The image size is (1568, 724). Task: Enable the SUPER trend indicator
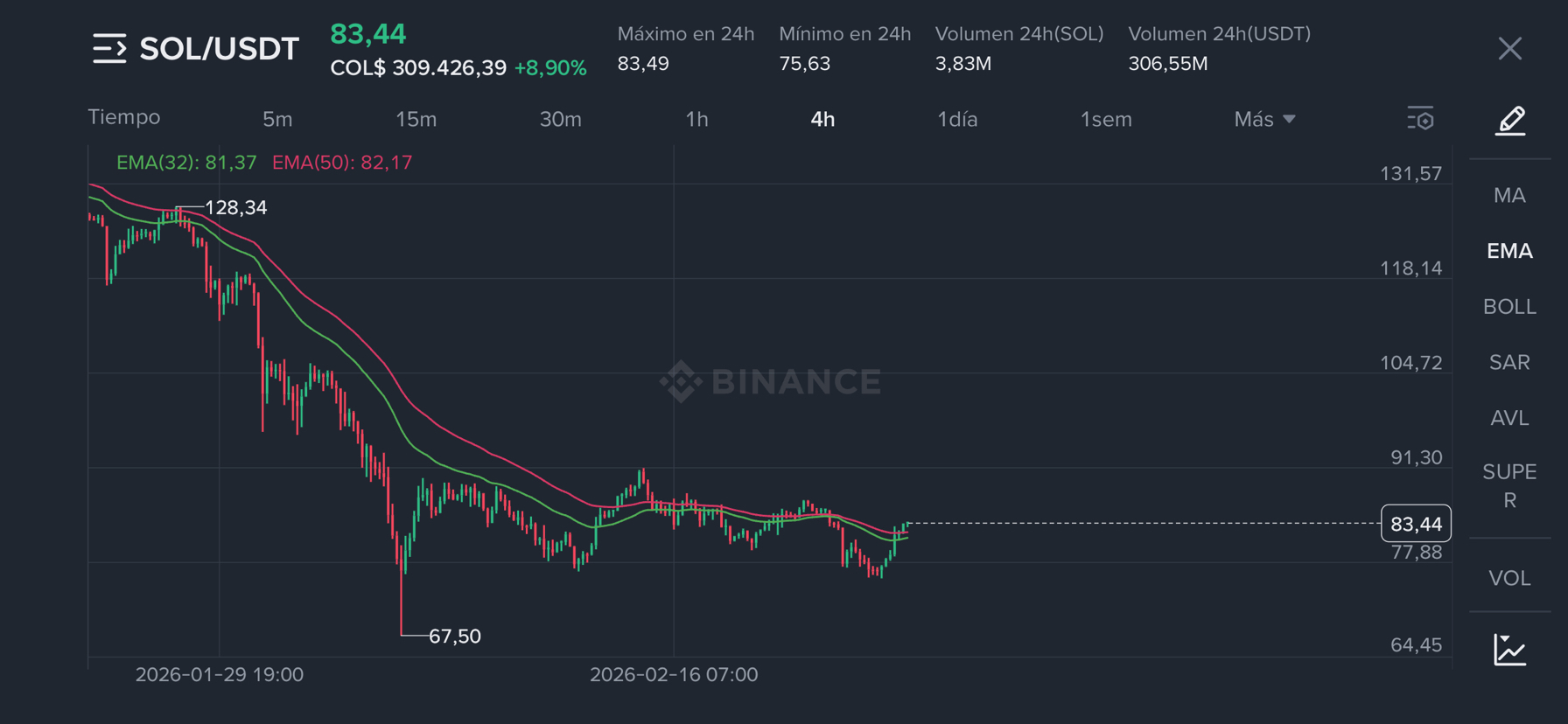click(x=1509, y=485)
